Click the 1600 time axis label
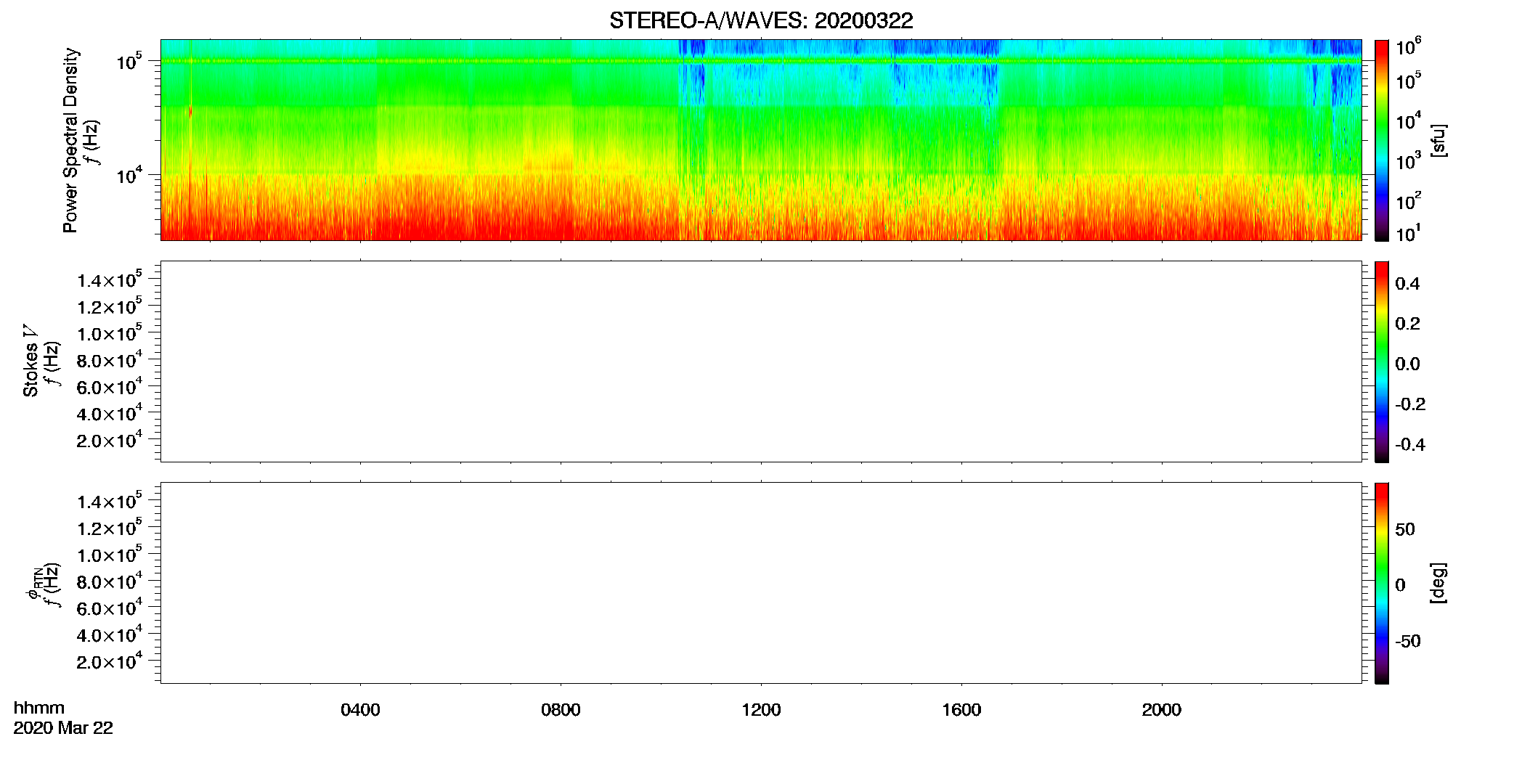 pos(961,710)
